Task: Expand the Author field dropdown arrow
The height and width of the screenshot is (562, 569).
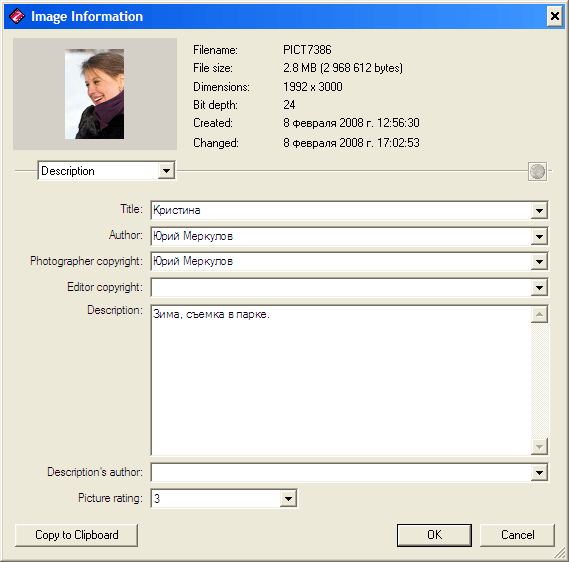Action: [539, 237]
